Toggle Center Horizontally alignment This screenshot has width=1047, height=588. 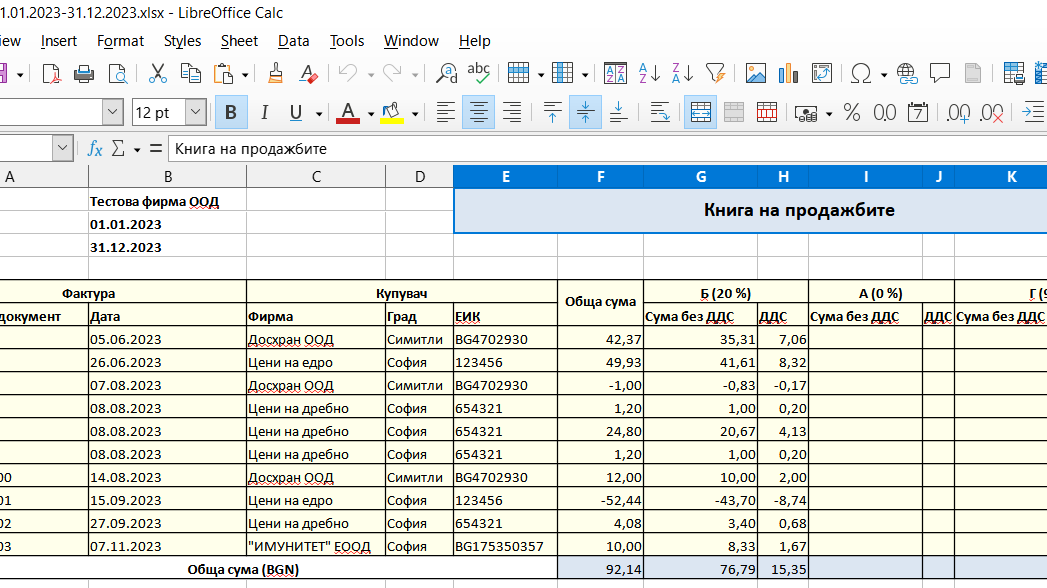tap(478, 113)
